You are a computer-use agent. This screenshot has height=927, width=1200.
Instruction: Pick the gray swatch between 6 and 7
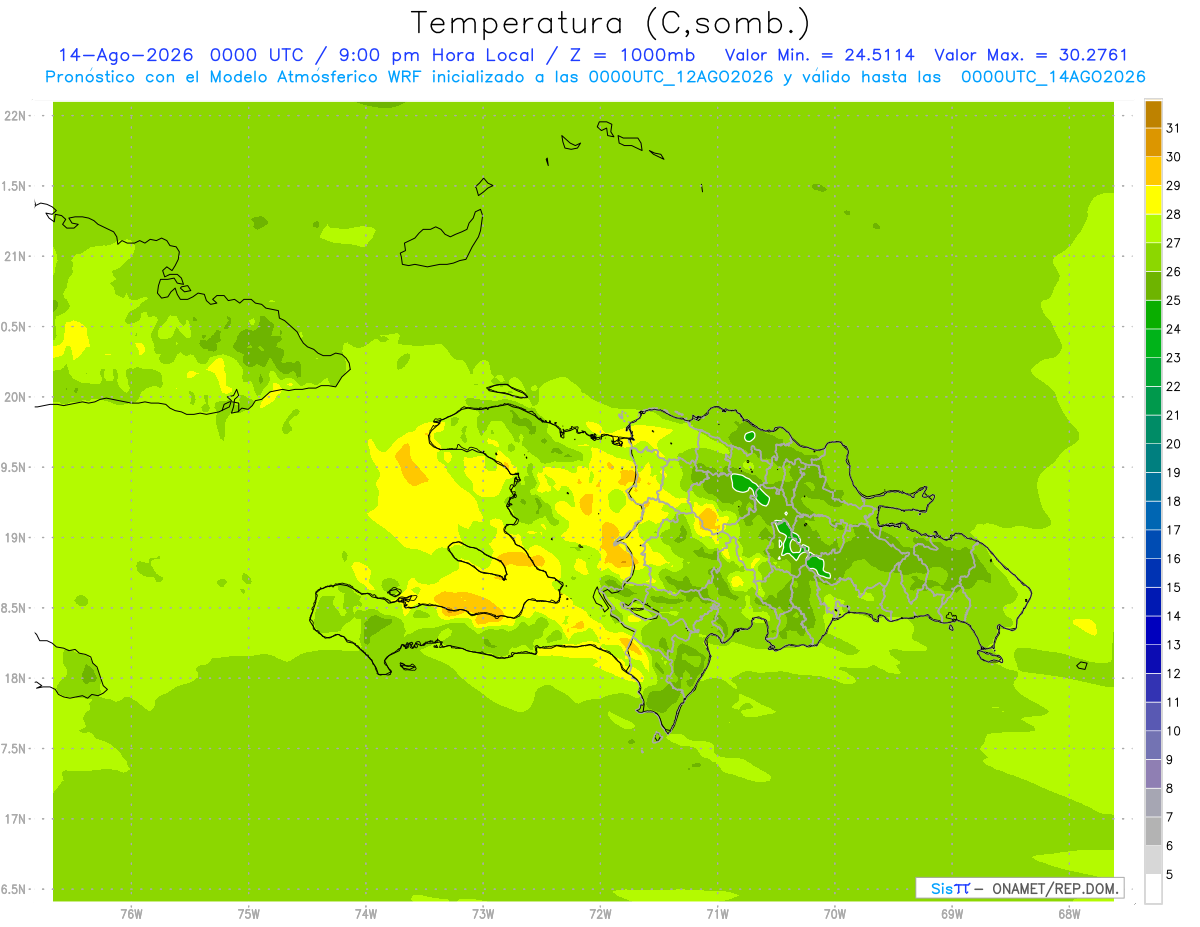coord(1153,831)
